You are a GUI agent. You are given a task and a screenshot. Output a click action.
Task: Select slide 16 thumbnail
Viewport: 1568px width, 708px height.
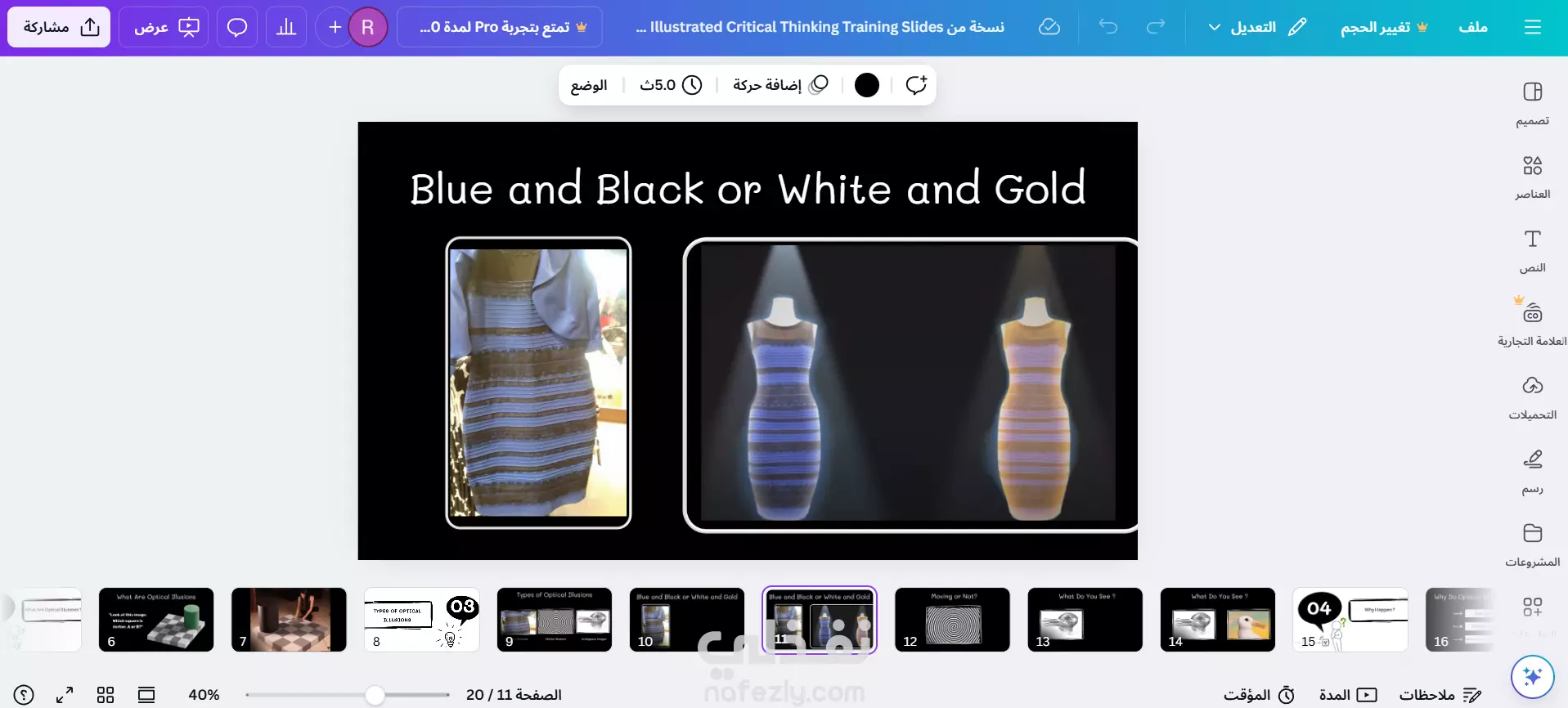click(1459, 620)
